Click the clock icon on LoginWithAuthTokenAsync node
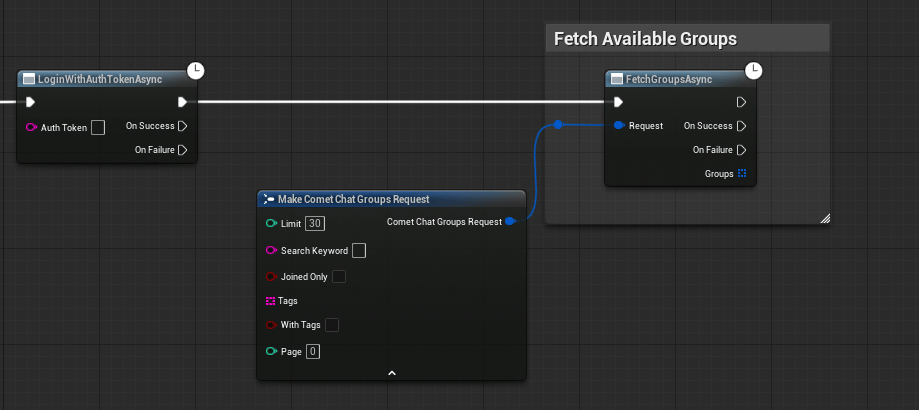Screen dimensions: 919x410 pyautogui.click(x=196, y=71)
